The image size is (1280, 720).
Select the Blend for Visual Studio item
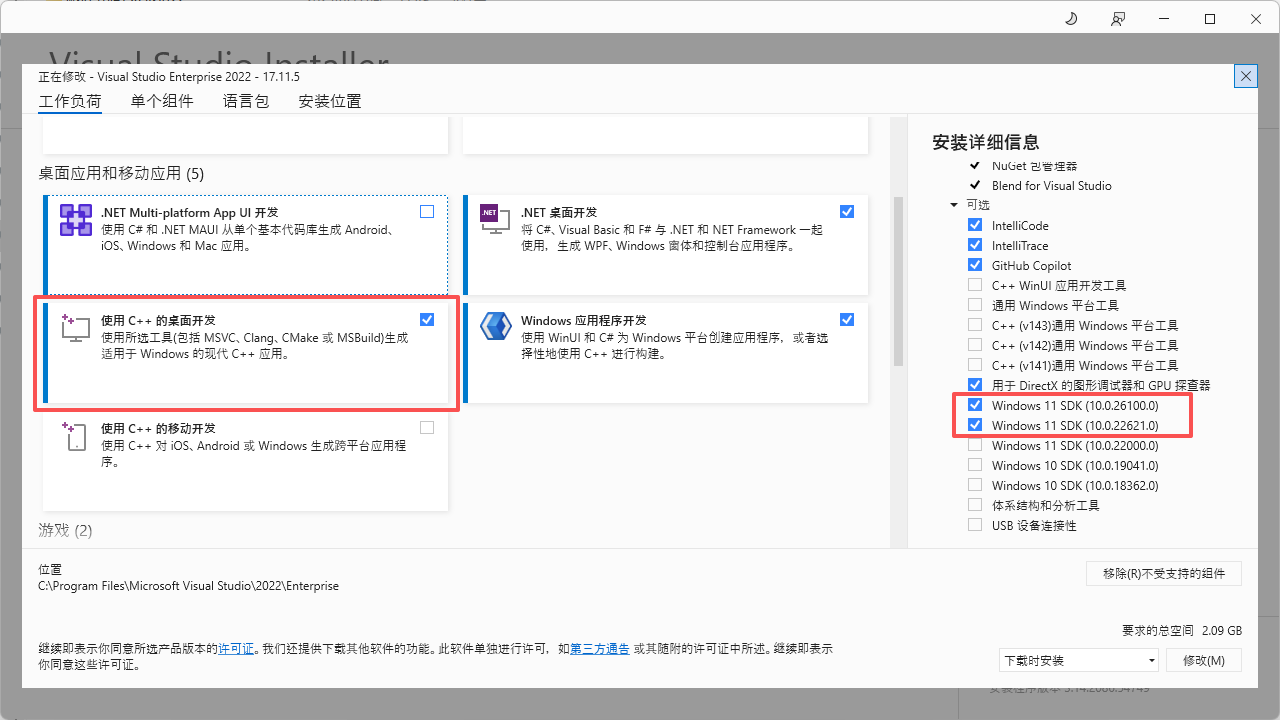[1051, 185]
